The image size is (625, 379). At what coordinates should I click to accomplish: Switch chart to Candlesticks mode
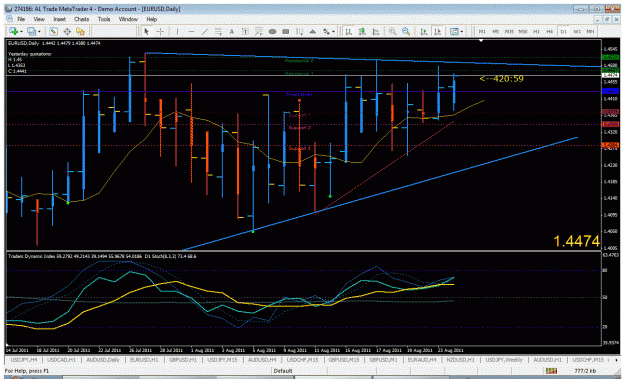point(362,31)
